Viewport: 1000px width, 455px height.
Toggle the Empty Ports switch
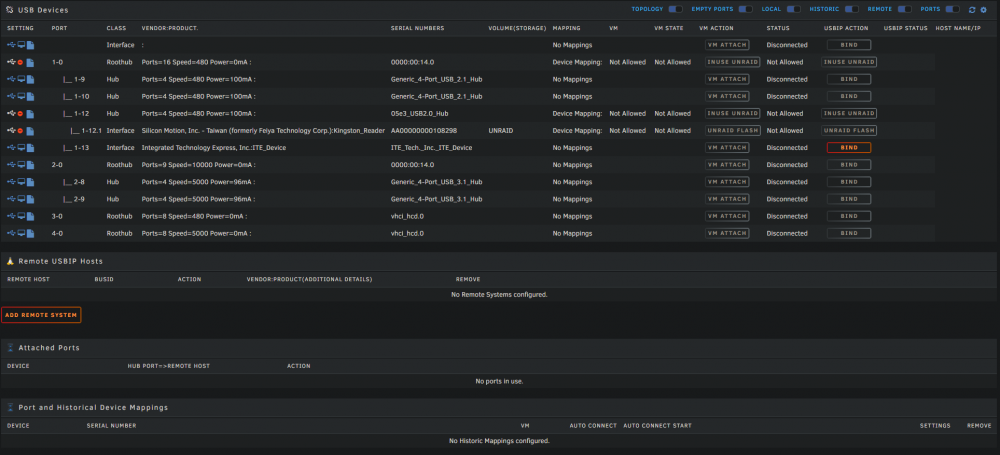click(746, 10)
